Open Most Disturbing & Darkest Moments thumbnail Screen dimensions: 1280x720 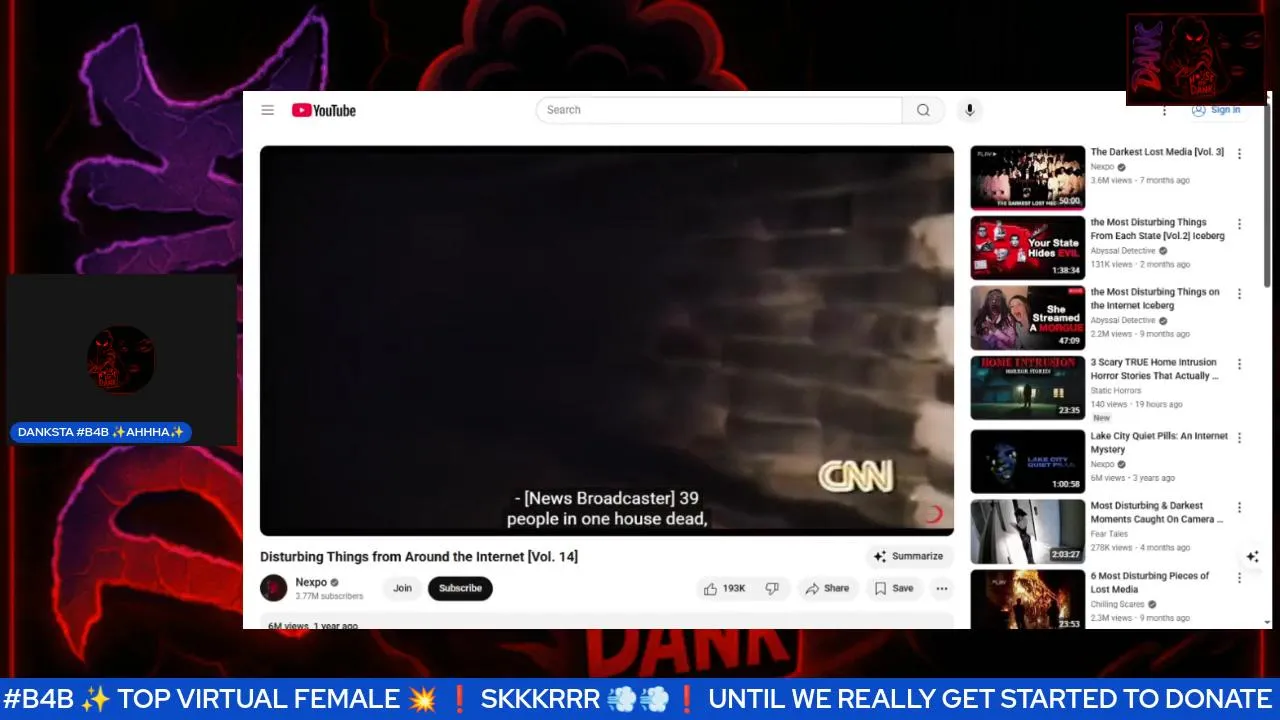coord(1027,532)
